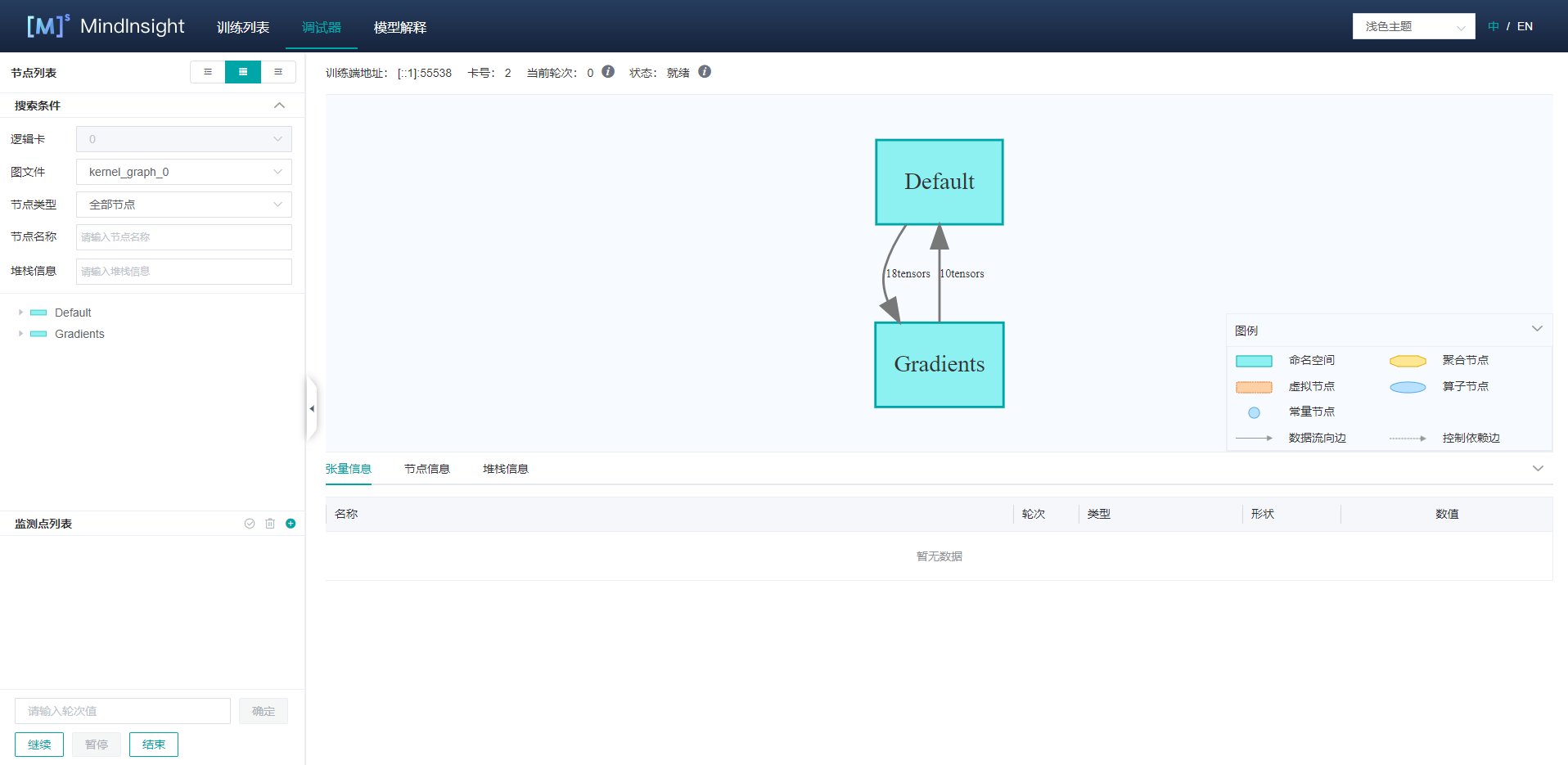Click the 结束 button

tap(154, 745)
